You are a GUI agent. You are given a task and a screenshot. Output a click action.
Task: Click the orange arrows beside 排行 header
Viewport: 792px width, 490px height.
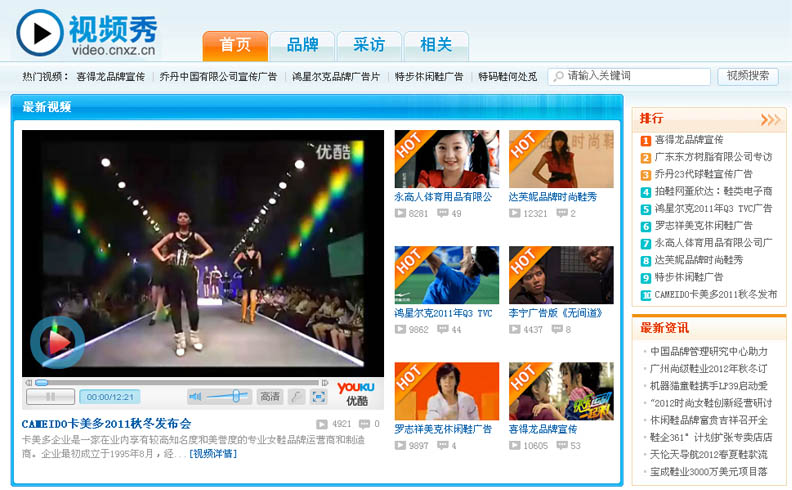click(771, 119)
